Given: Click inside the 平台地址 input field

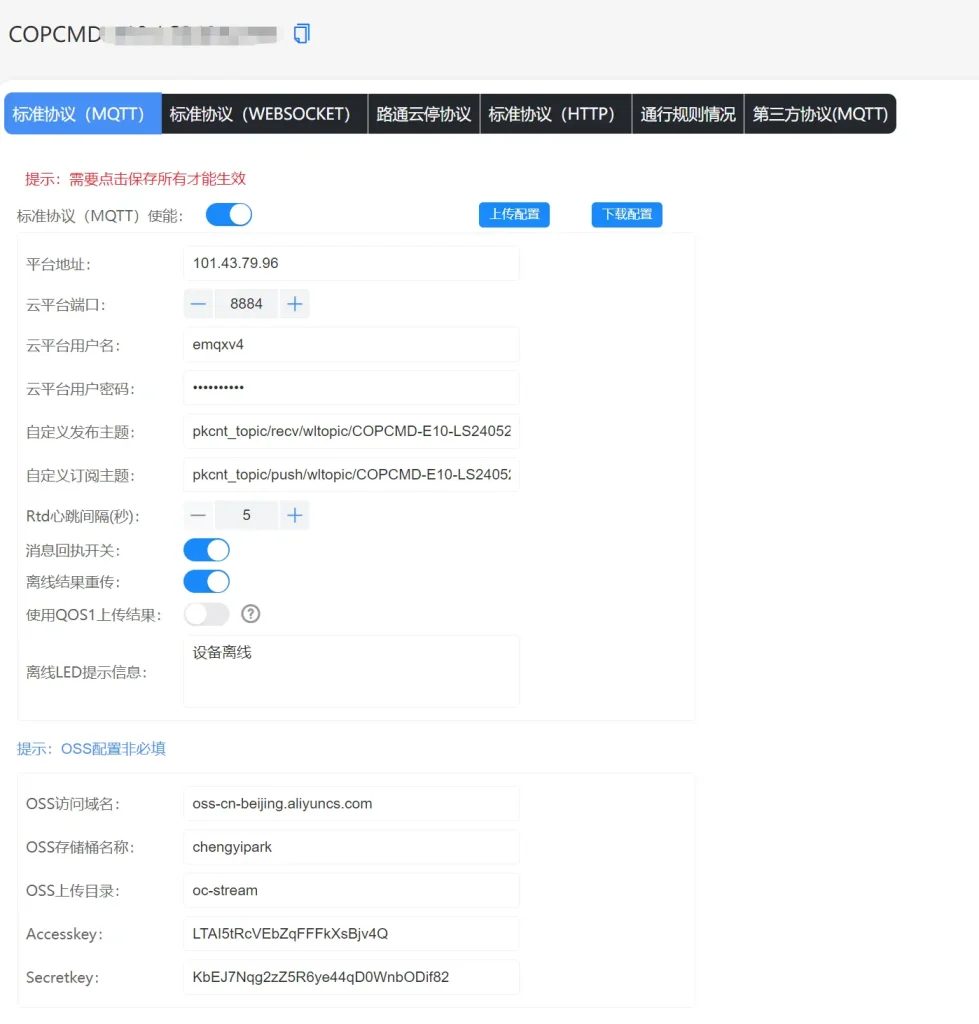Looking at the screenshot, I should [x=350, y=262].
